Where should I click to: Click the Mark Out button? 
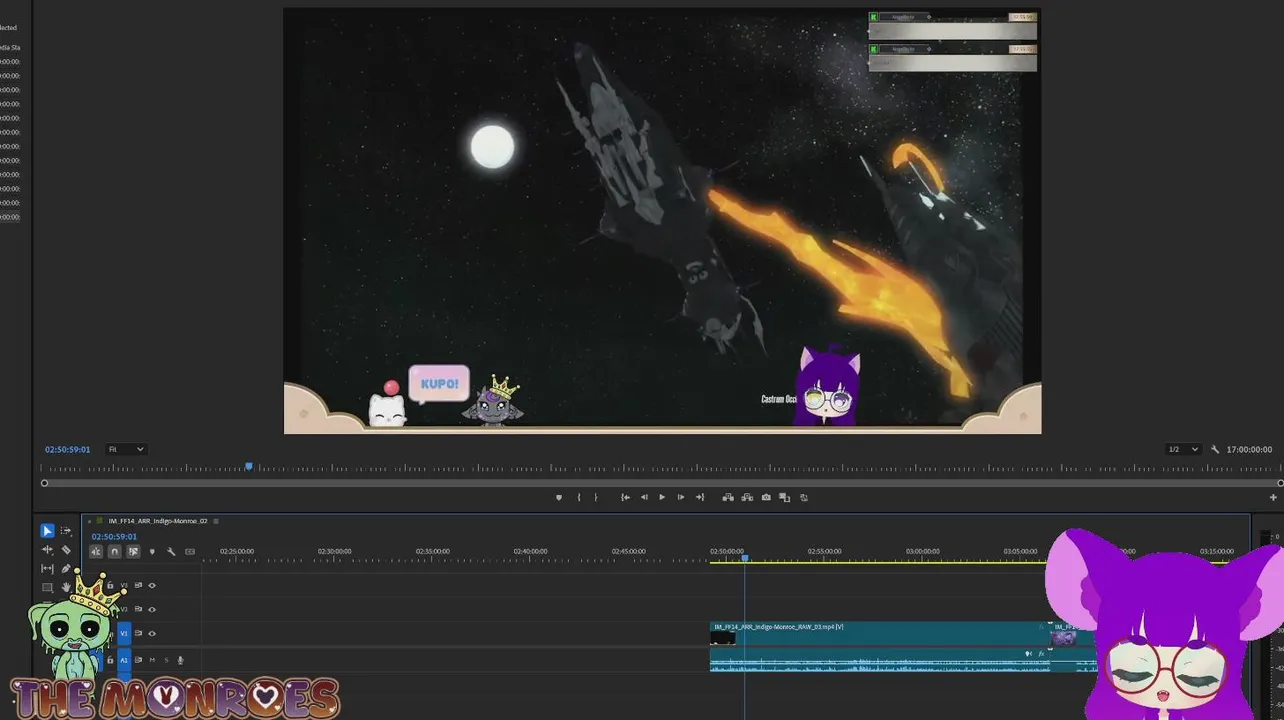[x=596, y=497]
